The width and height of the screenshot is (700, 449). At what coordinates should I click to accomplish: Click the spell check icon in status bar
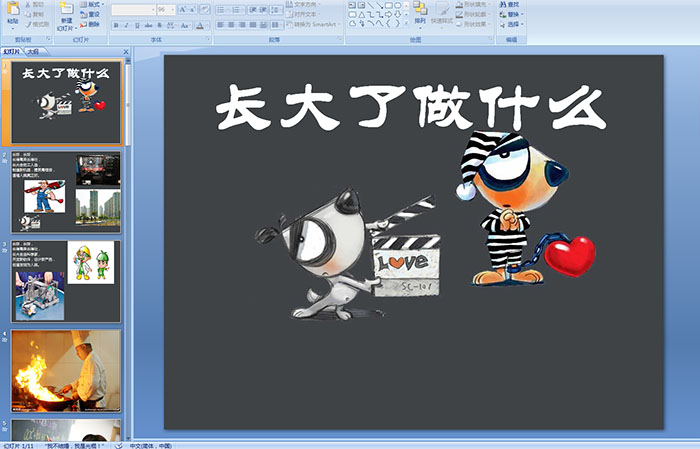click(118, 444)
